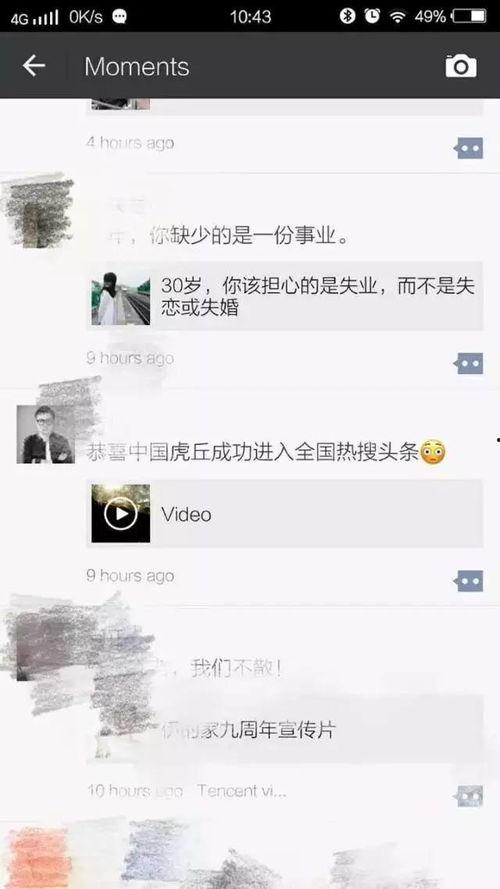Open the shared article 30岁，你该担心的是失业
Image resolution: width=500 pixels, height=889 pixels.
pos(285,296)
